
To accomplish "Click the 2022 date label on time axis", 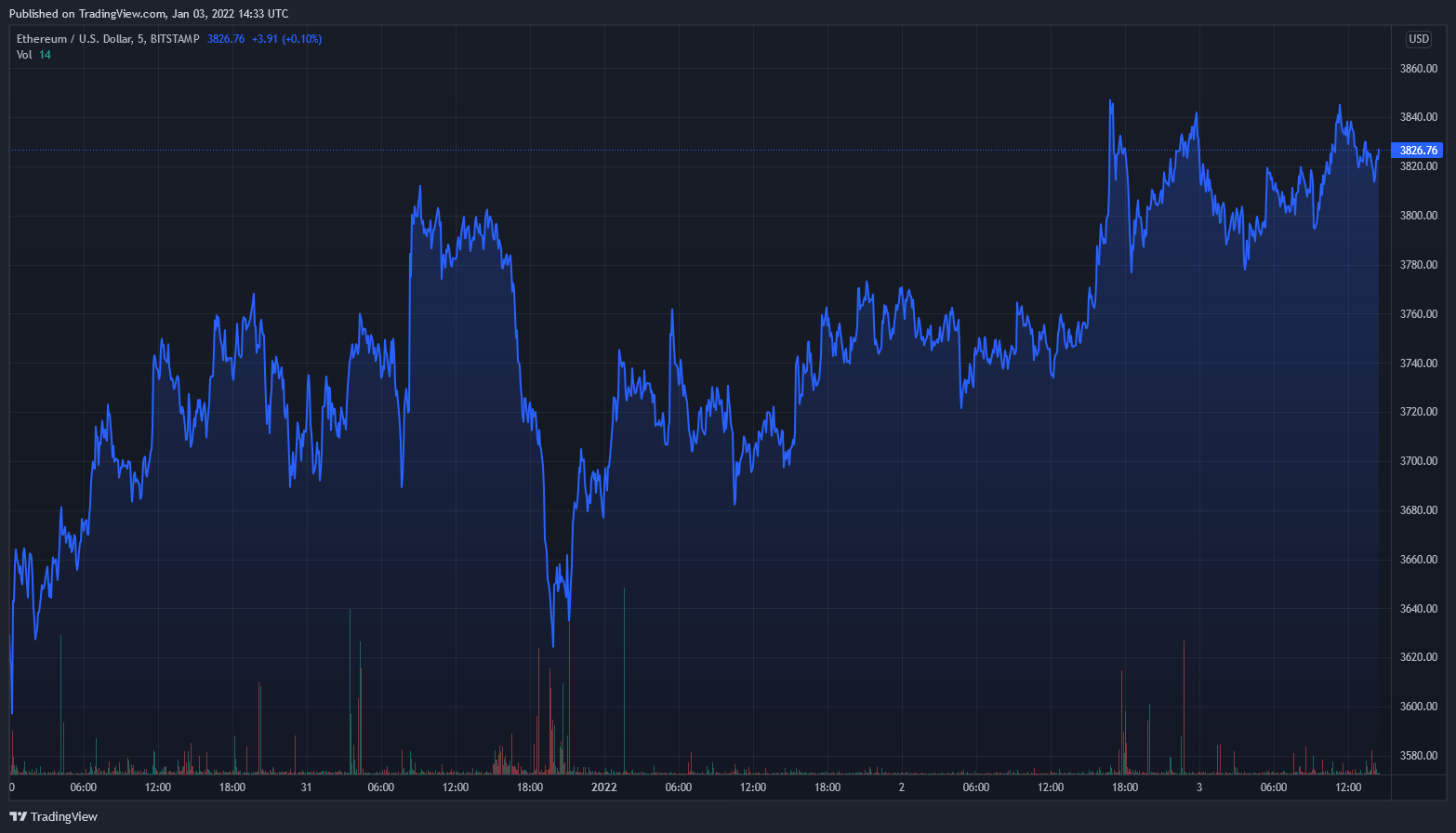I will point(604,787).
